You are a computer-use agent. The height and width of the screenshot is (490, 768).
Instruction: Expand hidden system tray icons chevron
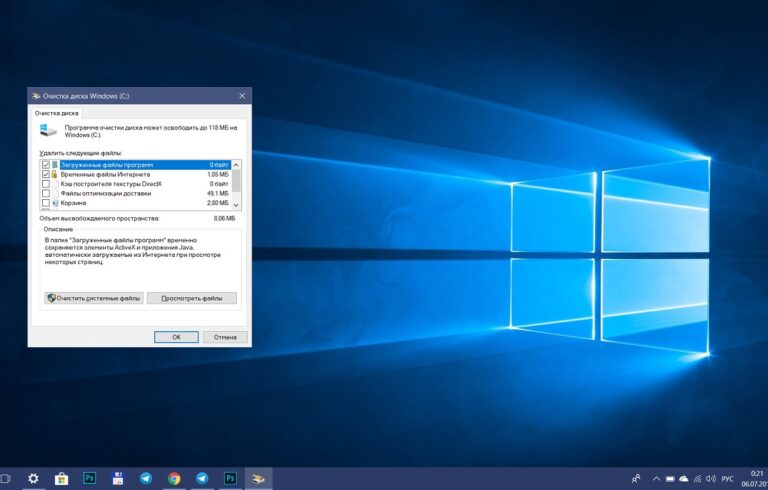pyautogui.click(x=656, y=479)
